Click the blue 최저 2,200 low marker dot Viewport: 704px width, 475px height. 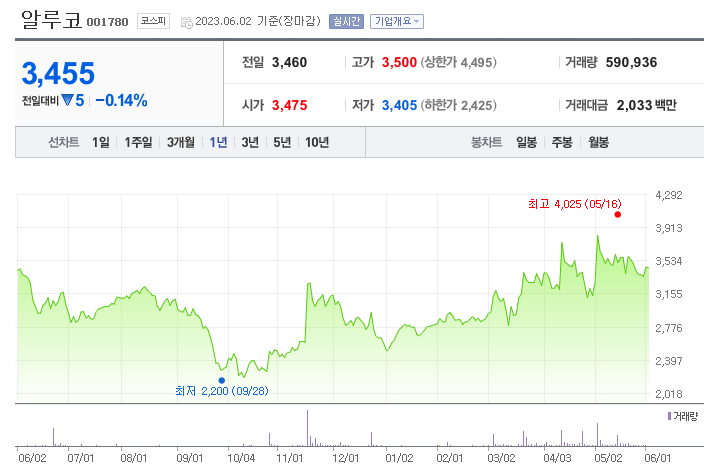point(221,380)
